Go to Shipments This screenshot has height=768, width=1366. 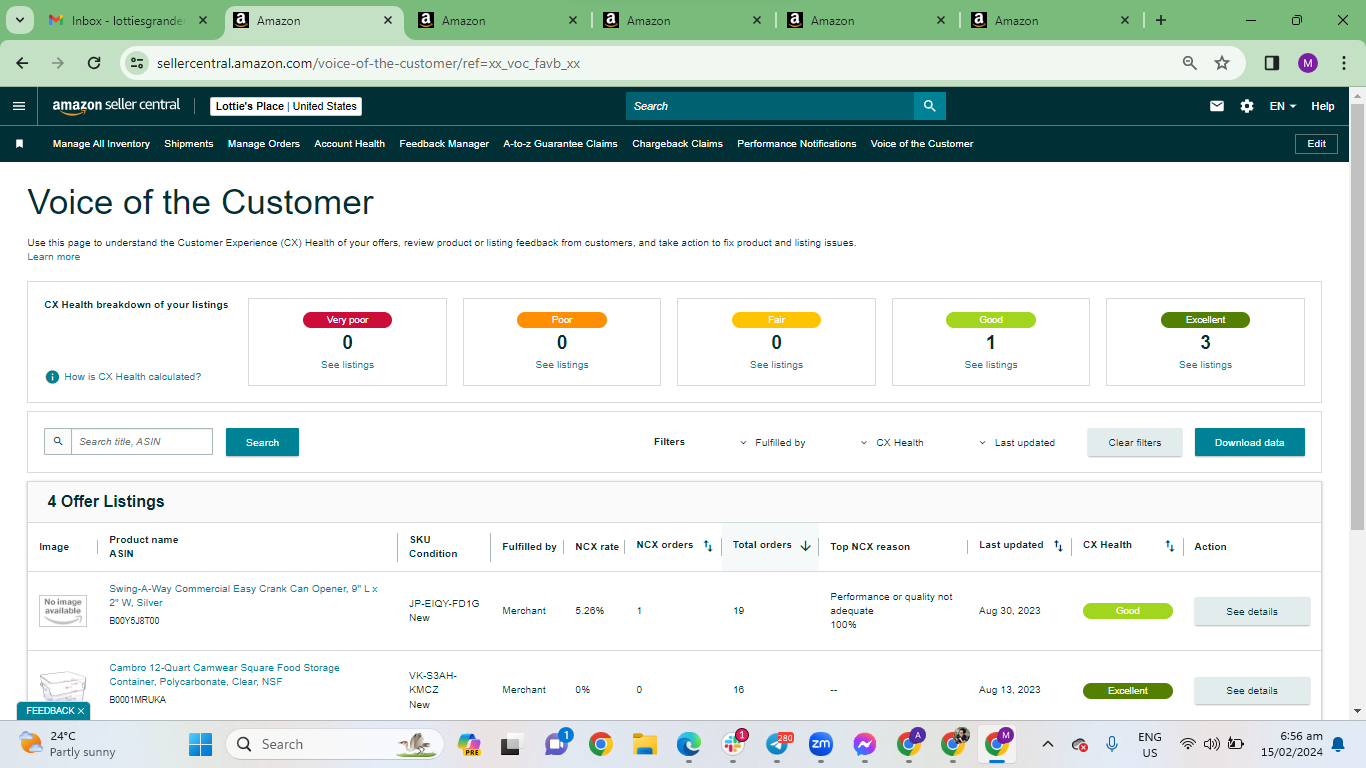[x=189, y=144]
